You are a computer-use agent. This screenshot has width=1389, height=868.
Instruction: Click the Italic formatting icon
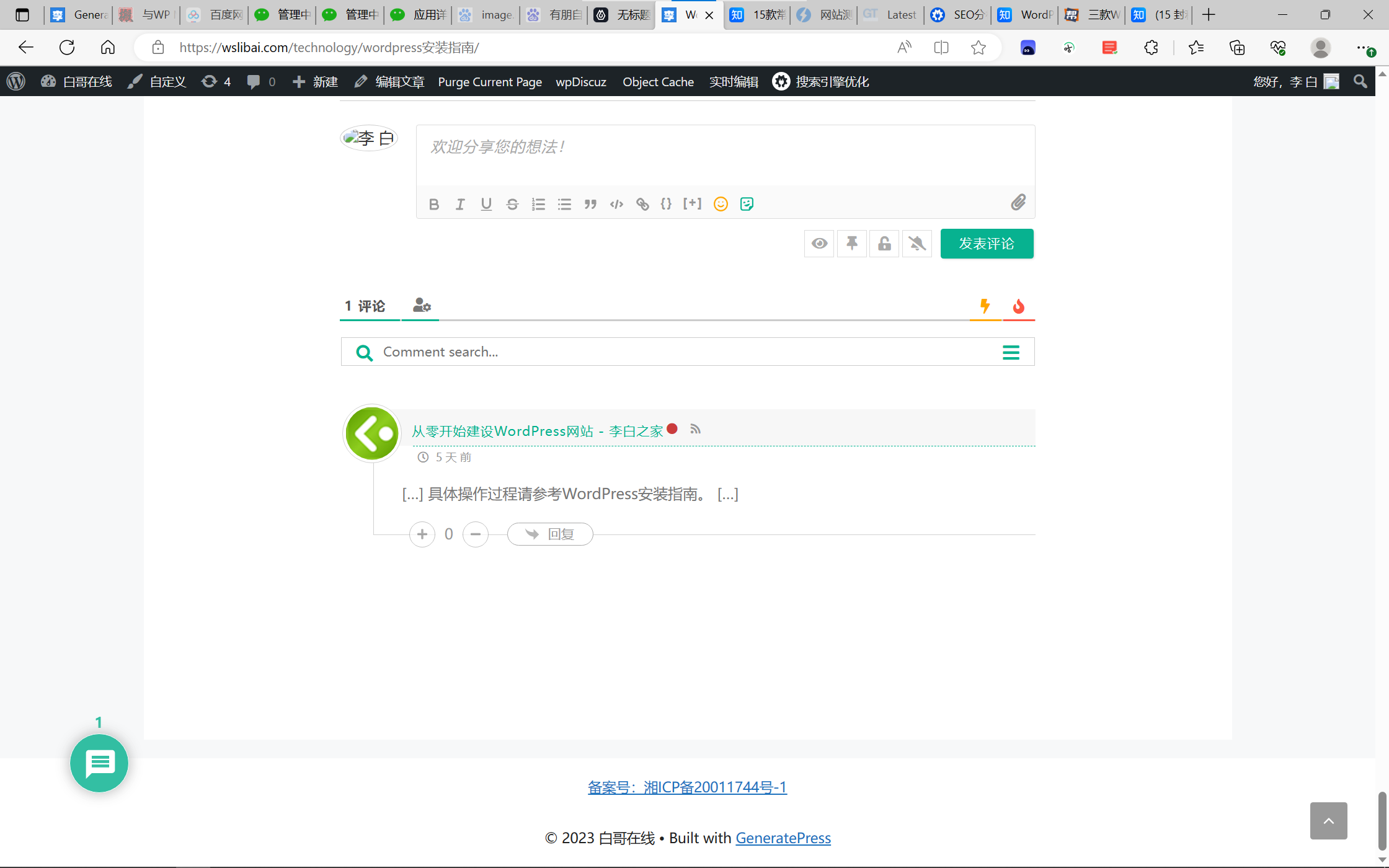click(460, 204)
